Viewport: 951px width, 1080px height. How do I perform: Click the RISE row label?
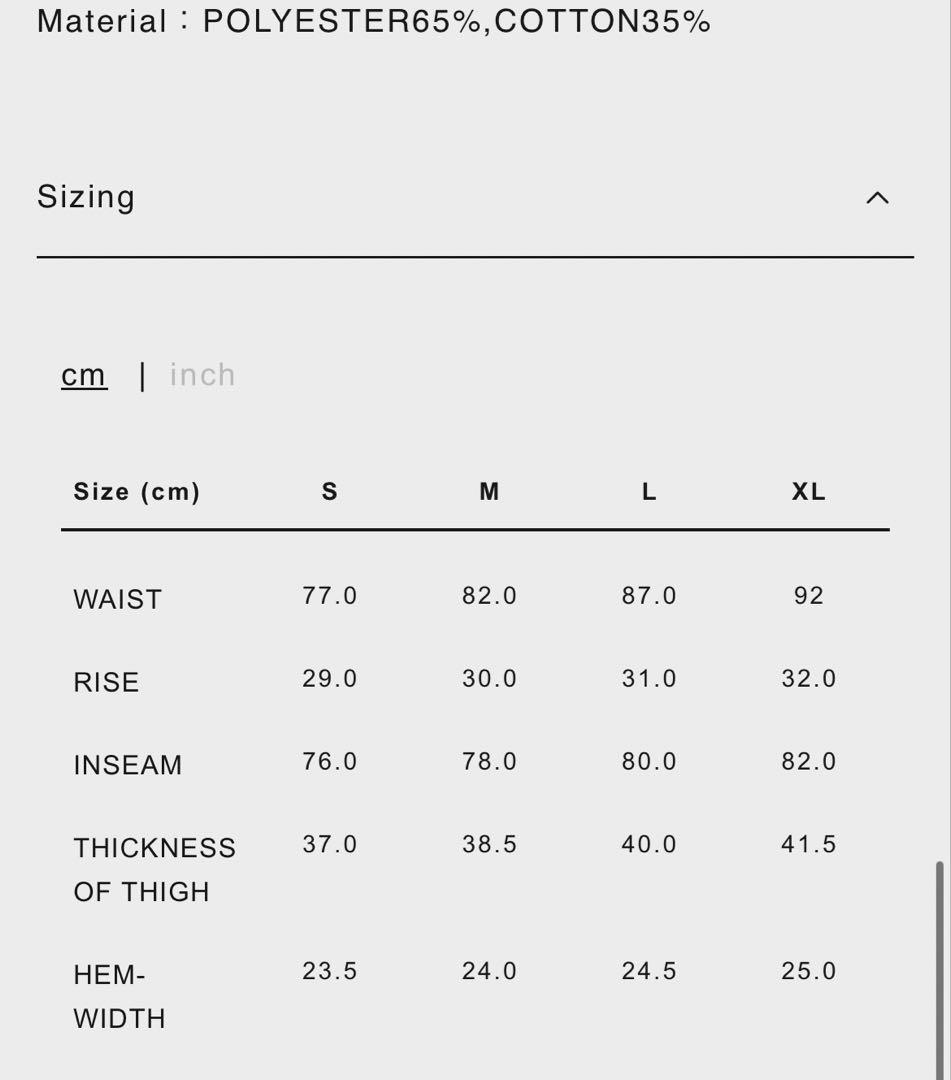tap(106, 682)
